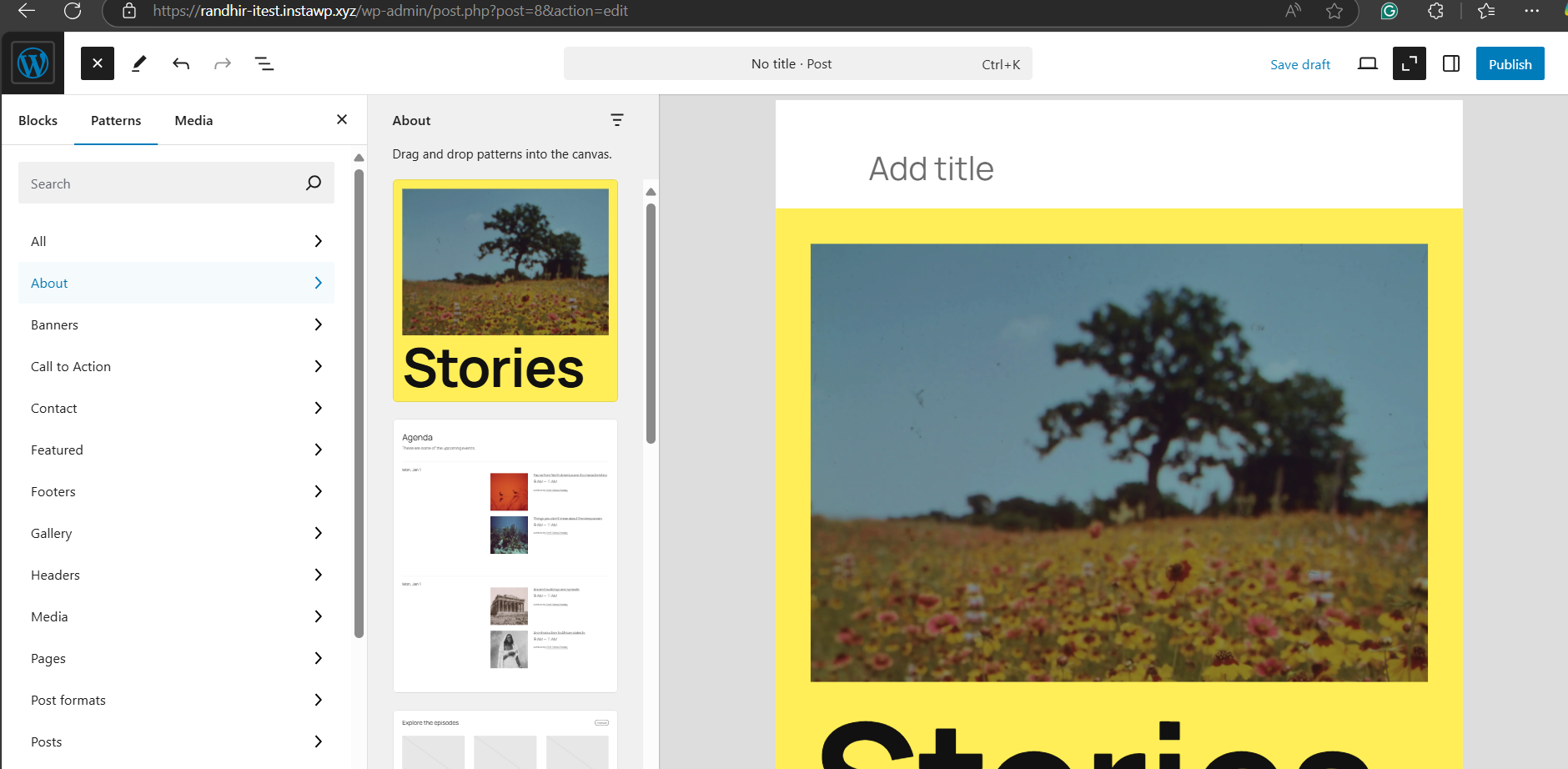Open browser Settings and more menu
The height and width of the screenshot is (769, 1568).
[x=1531, y=11]
